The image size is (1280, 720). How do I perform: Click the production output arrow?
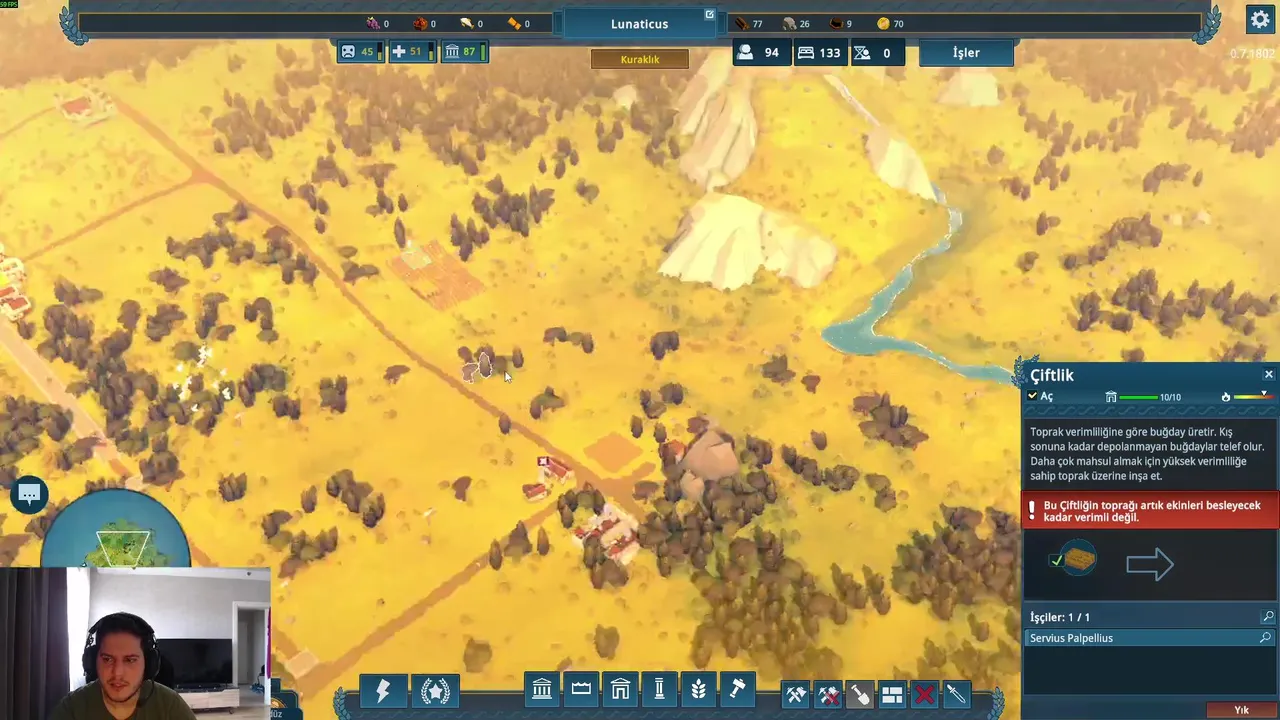pyautogui.click(x=1149, y=565)
